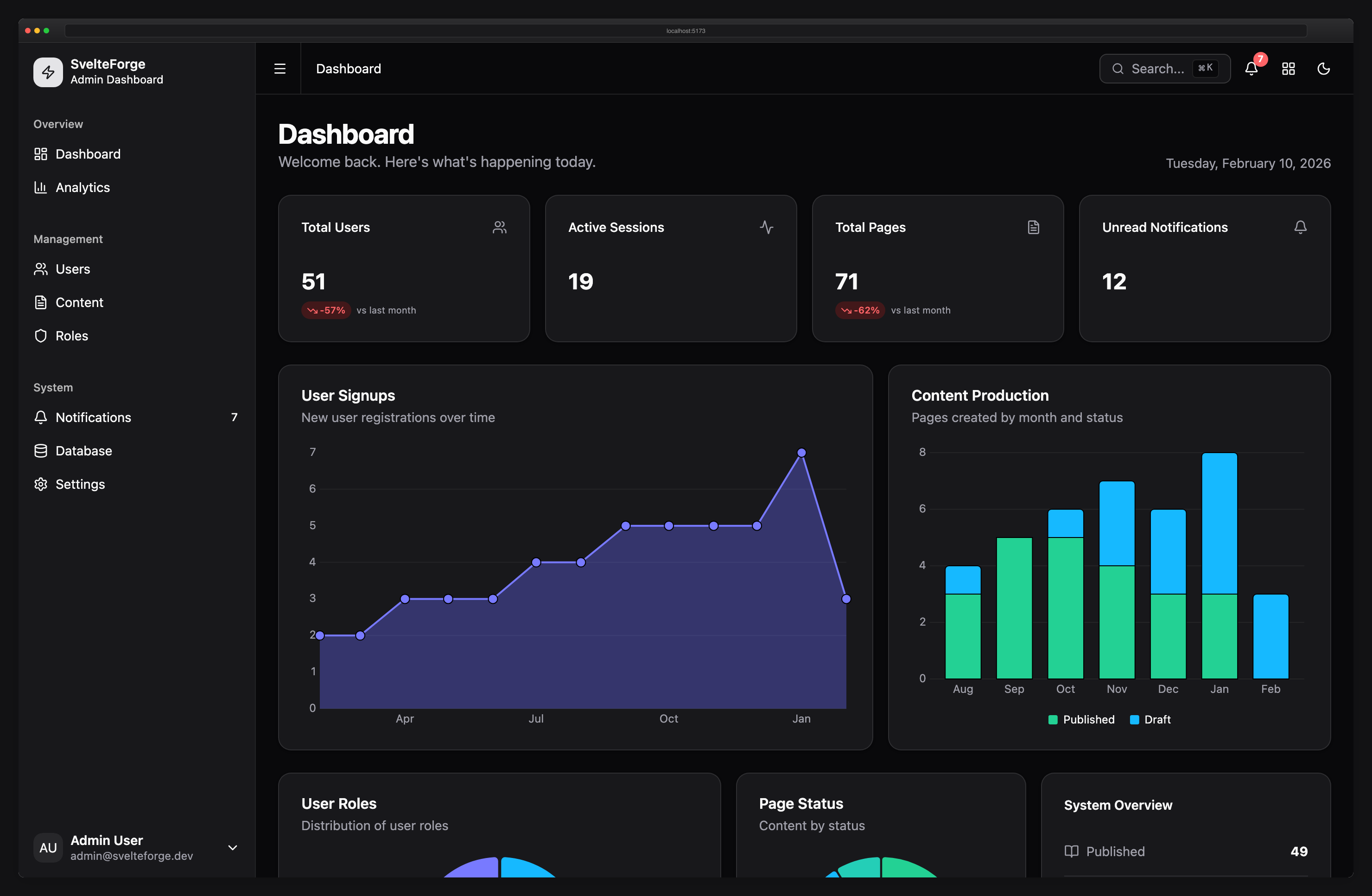Open Dashboard in the sidebar

tap(137, 154)
